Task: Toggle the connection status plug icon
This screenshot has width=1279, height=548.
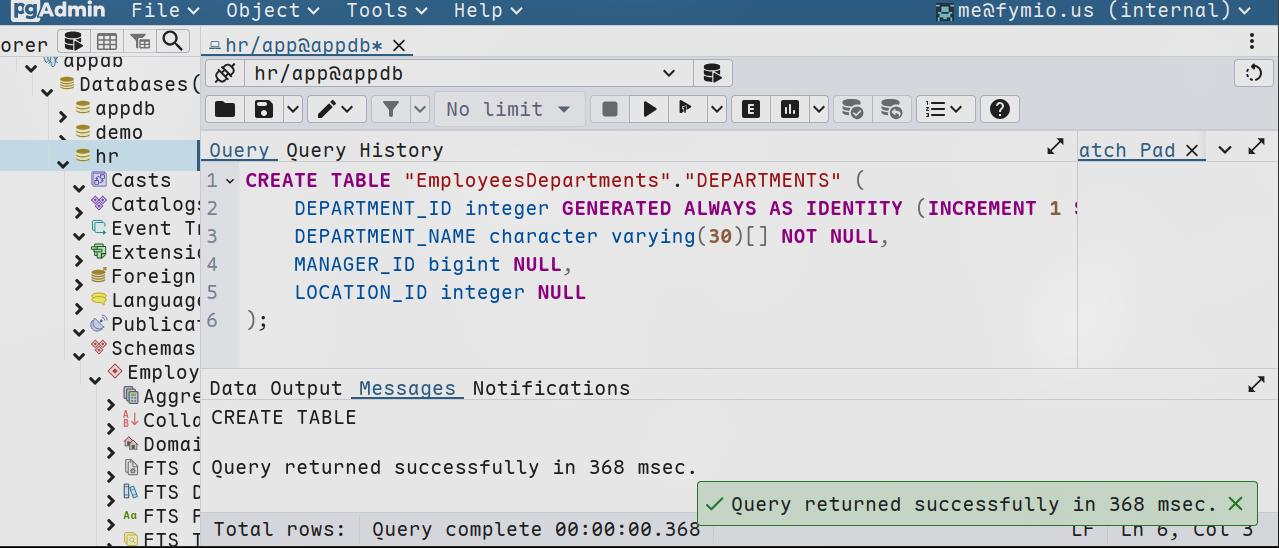Action: point(225,73)
